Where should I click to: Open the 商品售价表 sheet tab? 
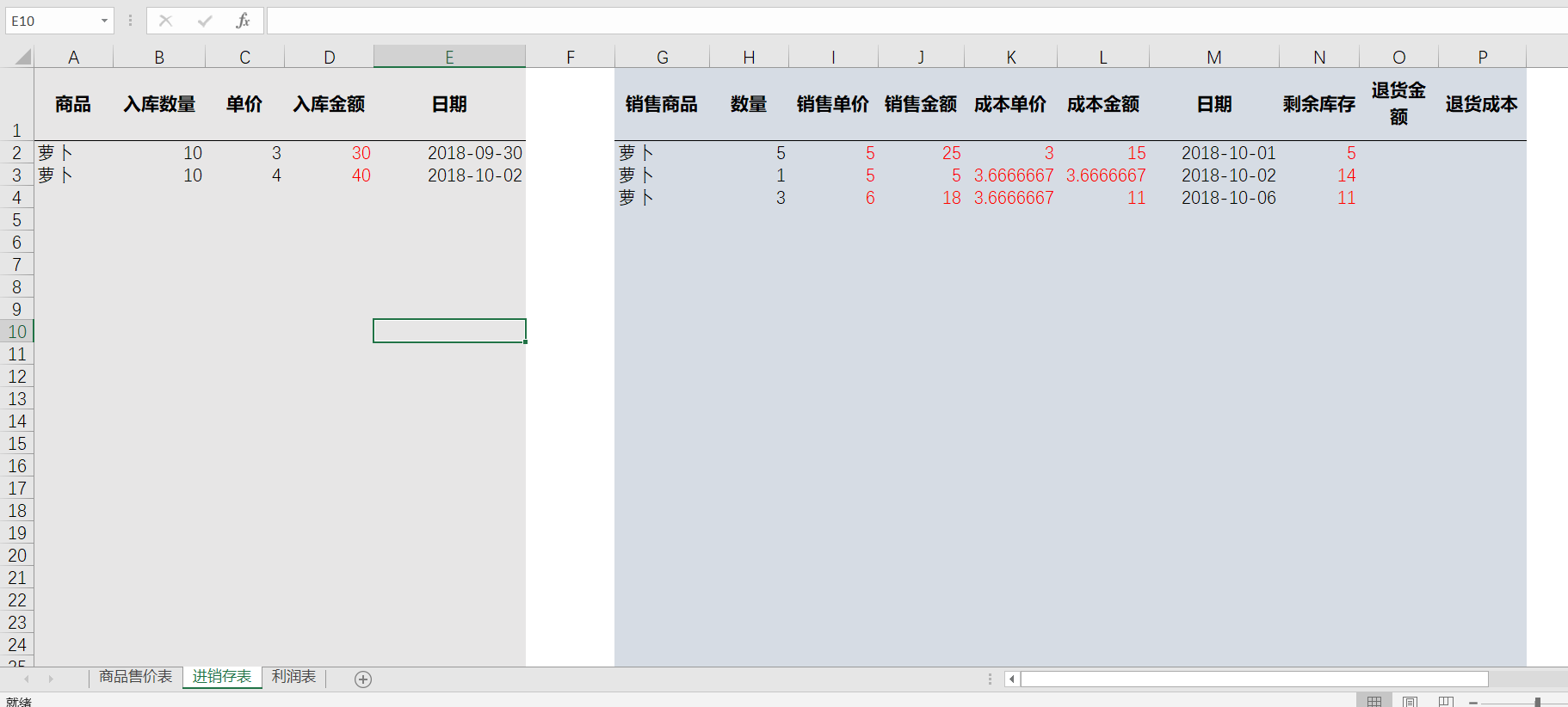tap(136, 677)
